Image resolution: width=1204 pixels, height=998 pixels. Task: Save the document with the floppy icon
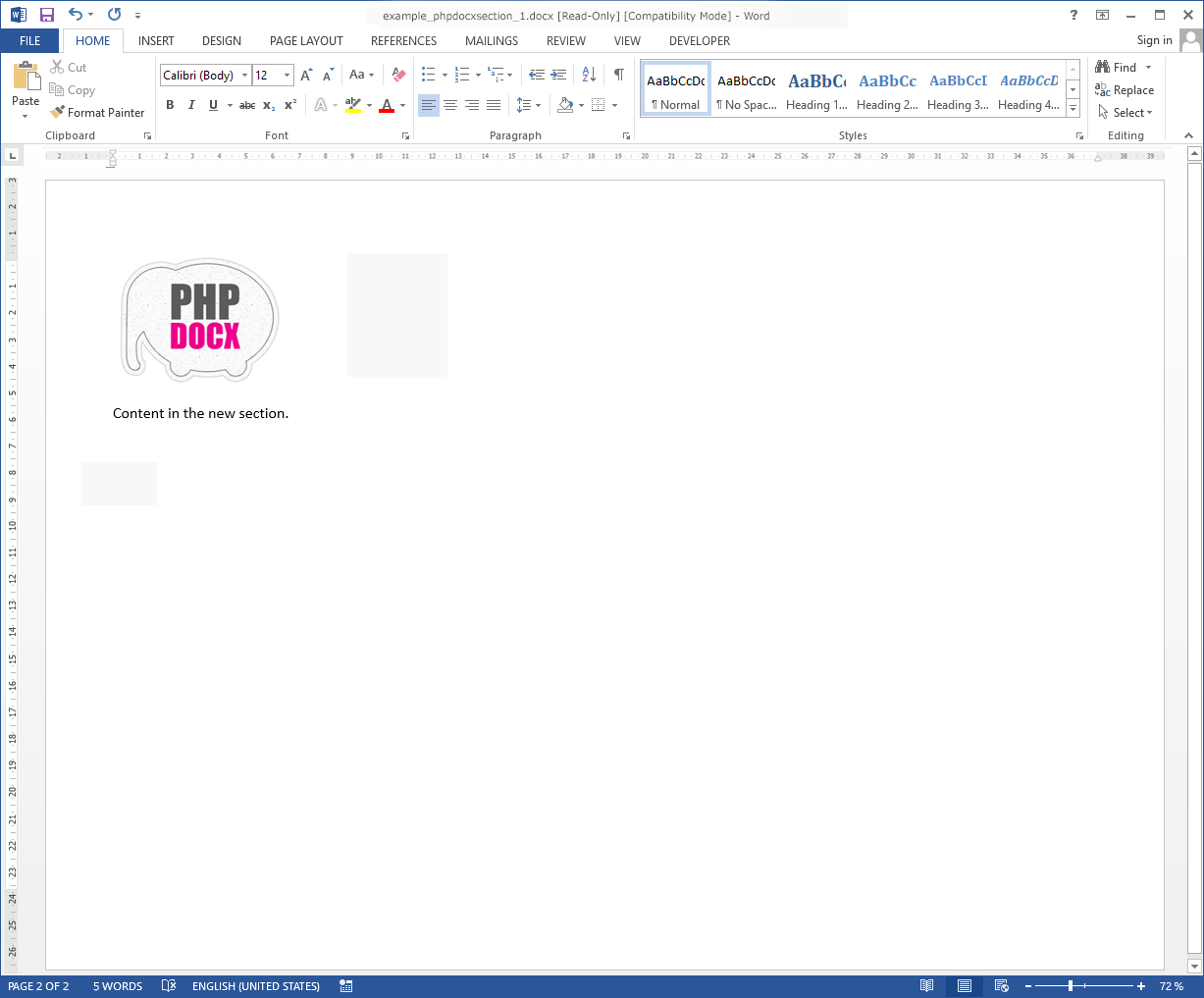pos(46,15)
